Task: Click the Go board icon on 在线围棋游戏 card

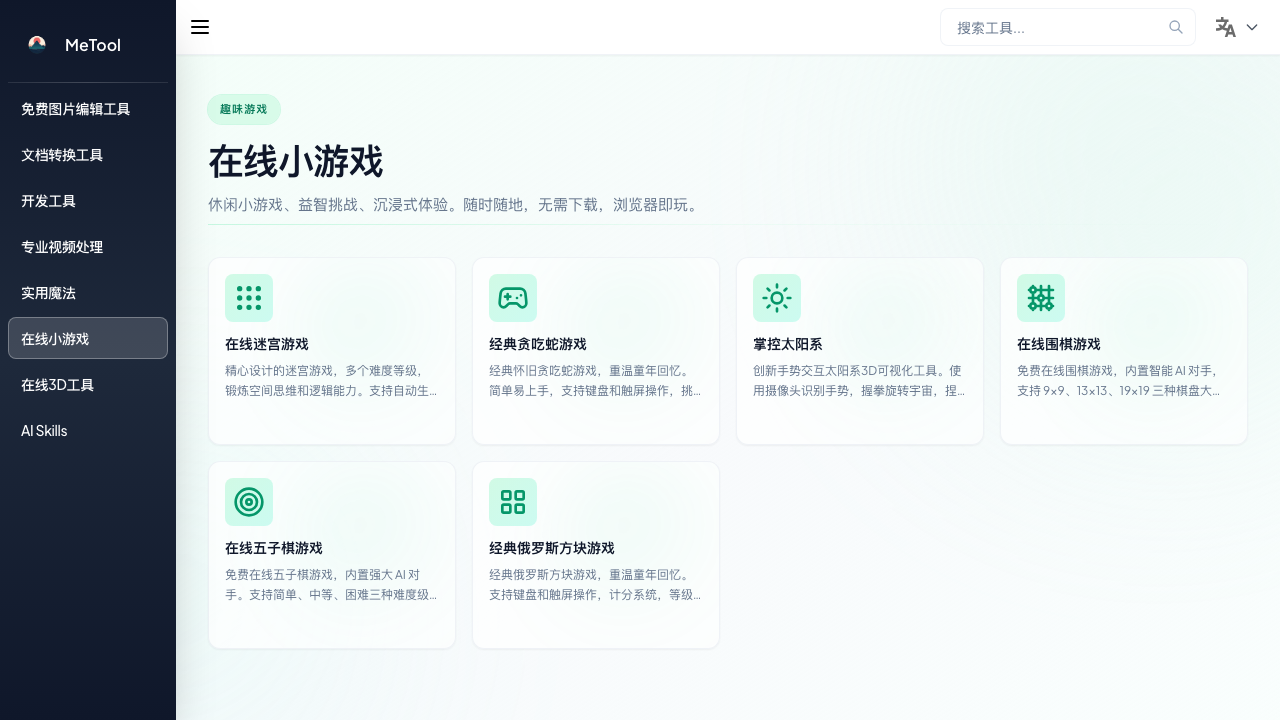Action: pos(1041,298)
